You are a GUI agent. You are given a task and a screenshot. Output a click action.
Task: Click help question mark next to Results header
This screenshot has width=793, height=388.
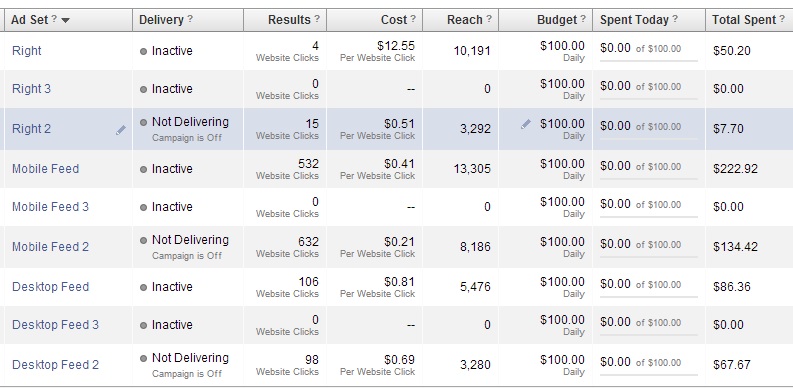[317, 19]
